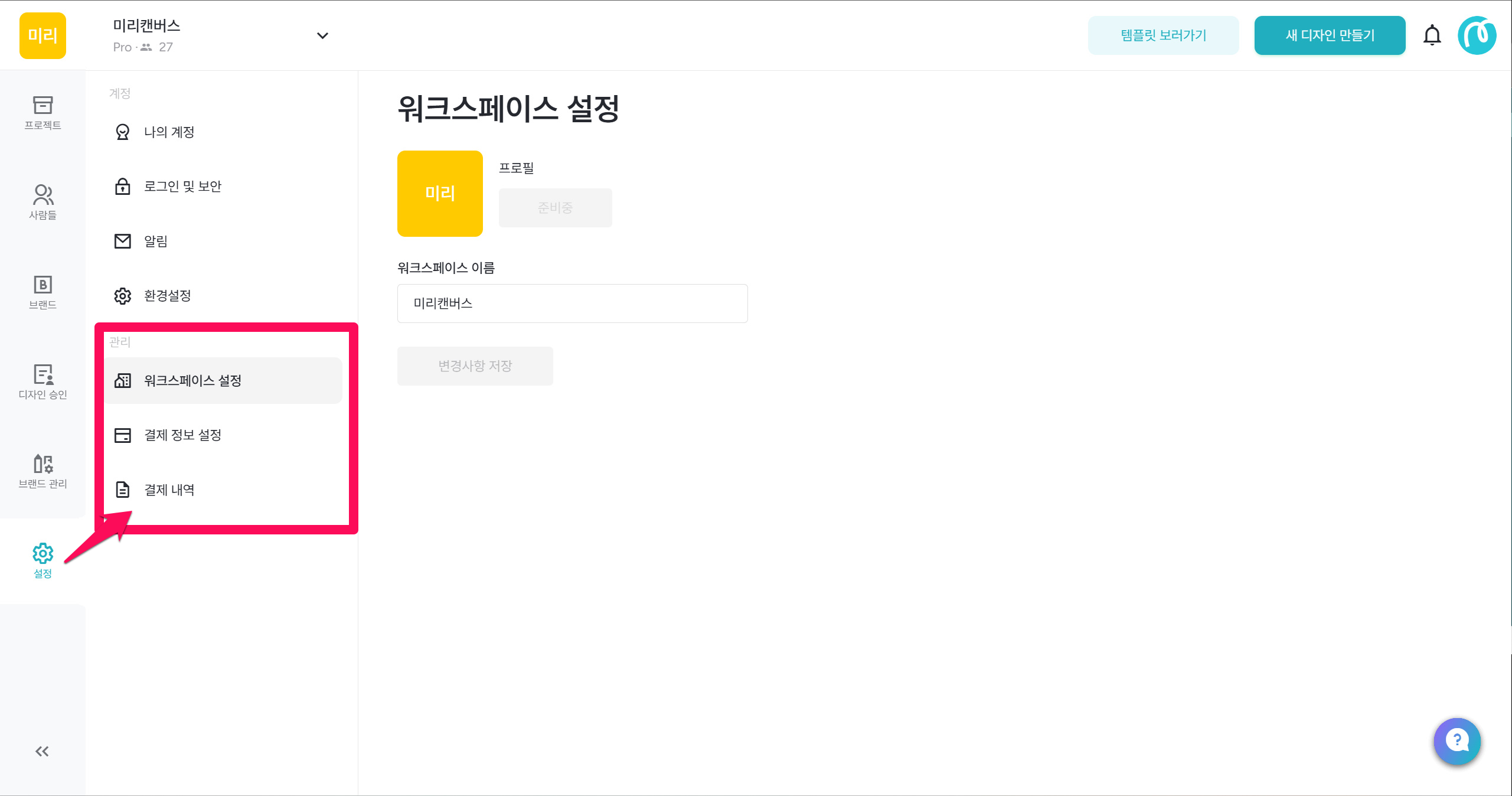The height and width of the screenshot is (796, 1512).
Task: Select 결제 정보 설정 menu item
Action: pos(182,435)
